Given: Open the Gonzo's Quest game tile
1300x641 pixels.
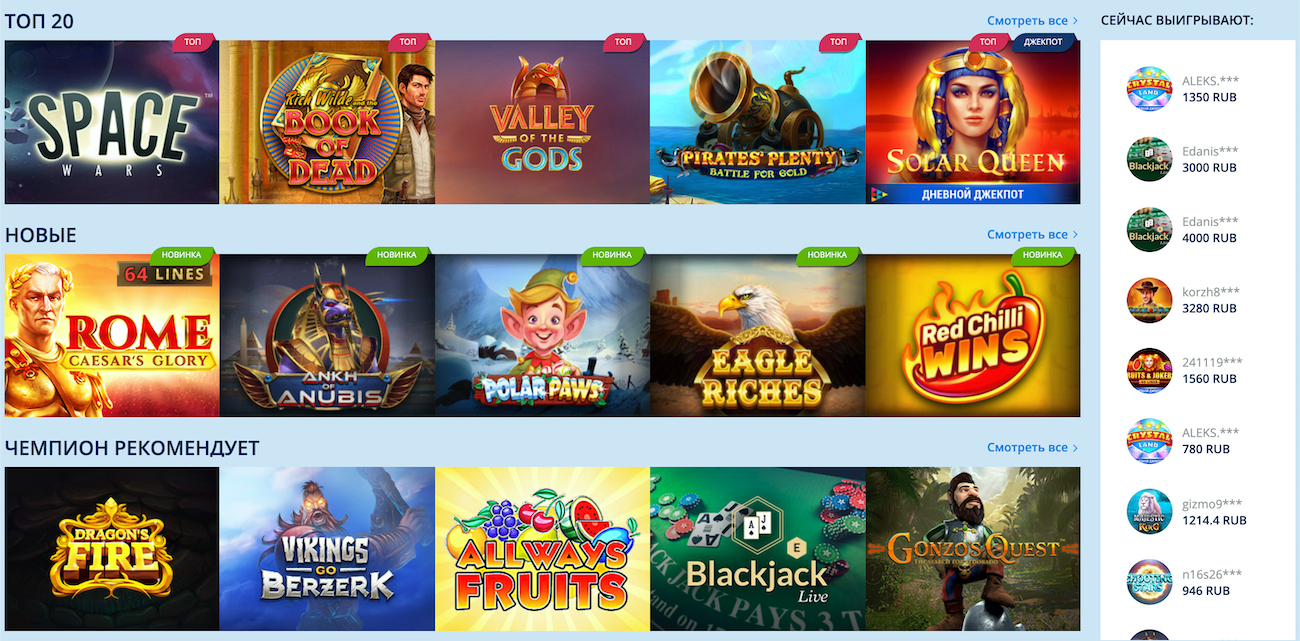Looking at the screenshot, I should pos(973,549).
